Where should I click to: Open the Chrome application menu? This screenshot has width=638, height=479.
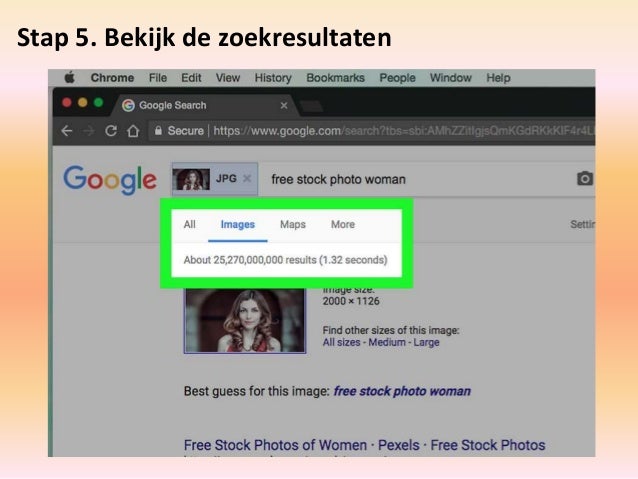(x=112, y=78)
